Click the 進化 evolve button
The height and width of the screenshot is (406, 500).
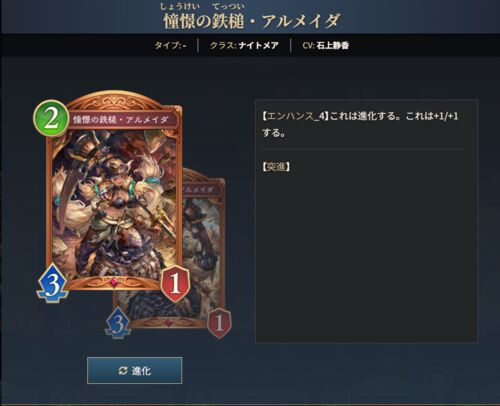coord(135,370)
